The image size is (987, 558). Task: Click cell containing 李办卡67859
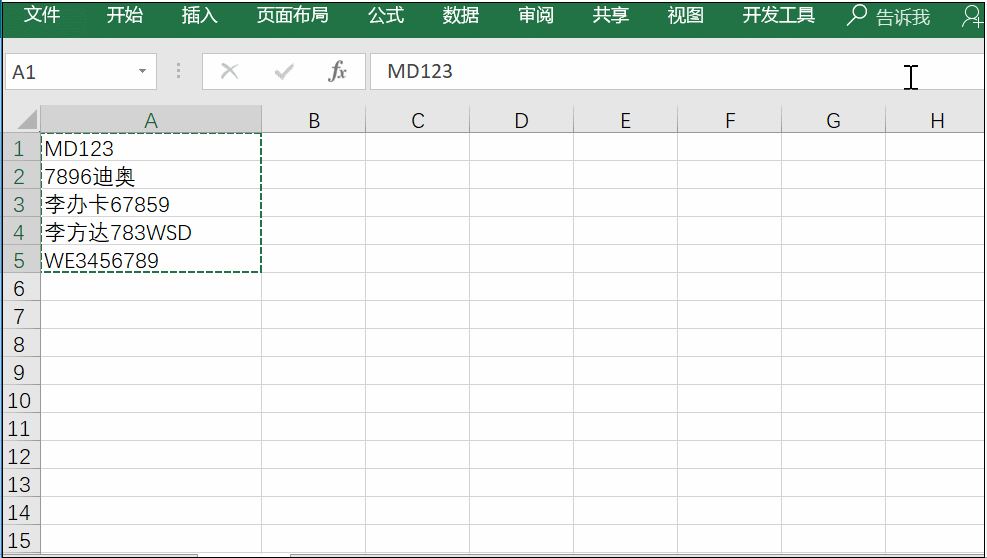(x=151, y=204)
